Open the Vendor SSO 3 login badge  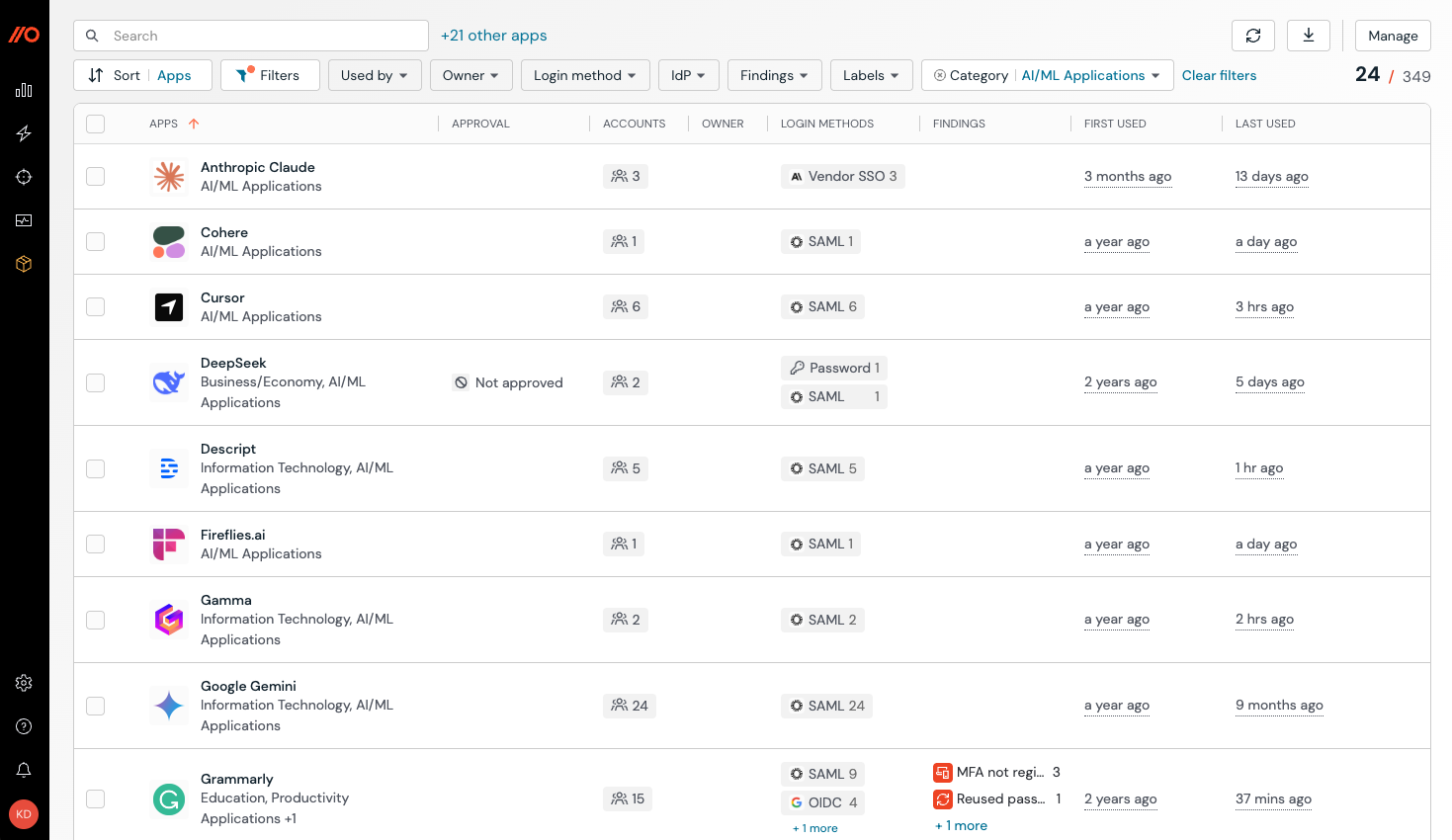tap(843, 176)
